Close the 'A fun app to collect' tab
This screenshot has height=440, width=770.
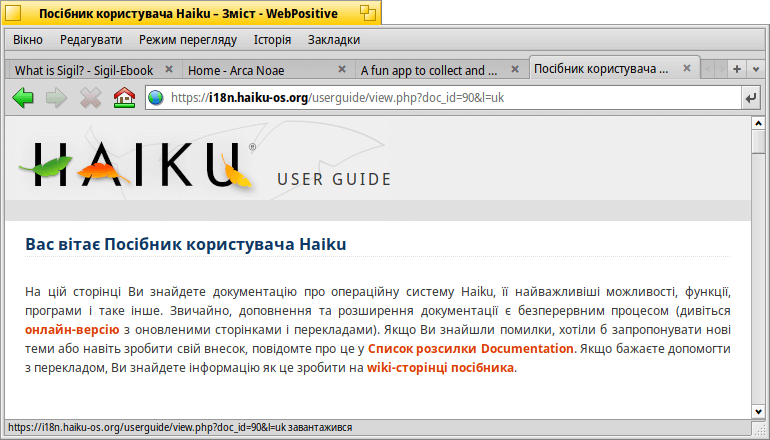click(515, 69)
